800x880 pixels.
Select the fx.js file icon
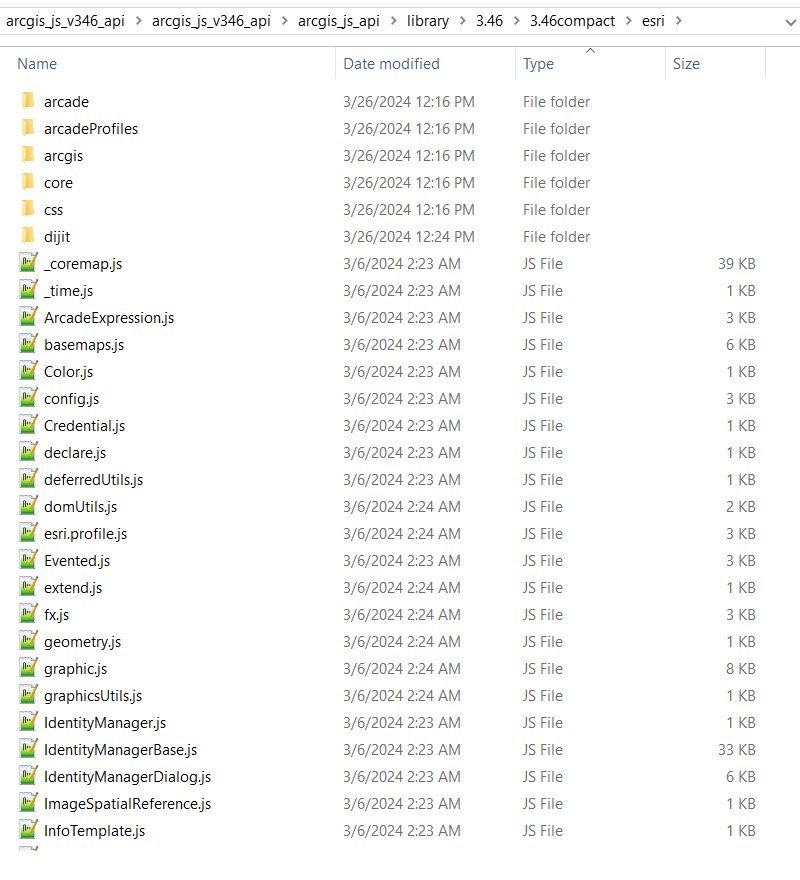27,614
